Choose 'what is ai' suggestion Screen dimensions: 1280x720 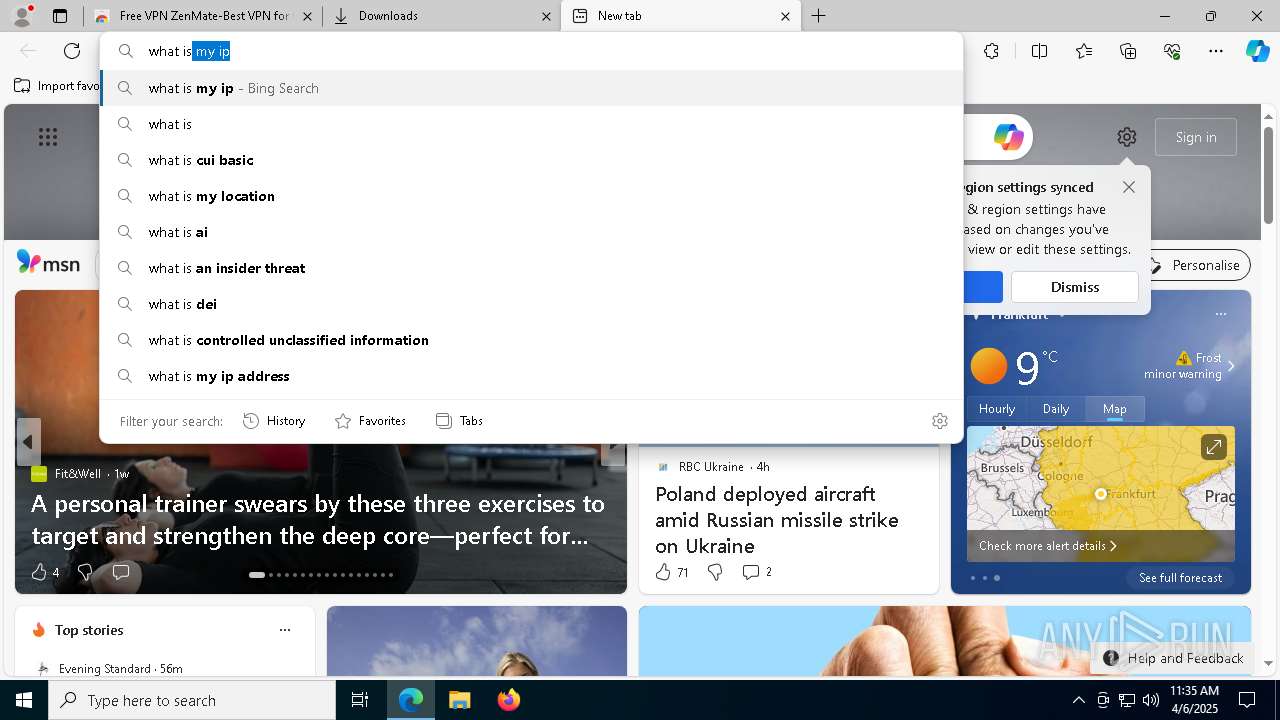pyautogui.click(x=532, y=232)
